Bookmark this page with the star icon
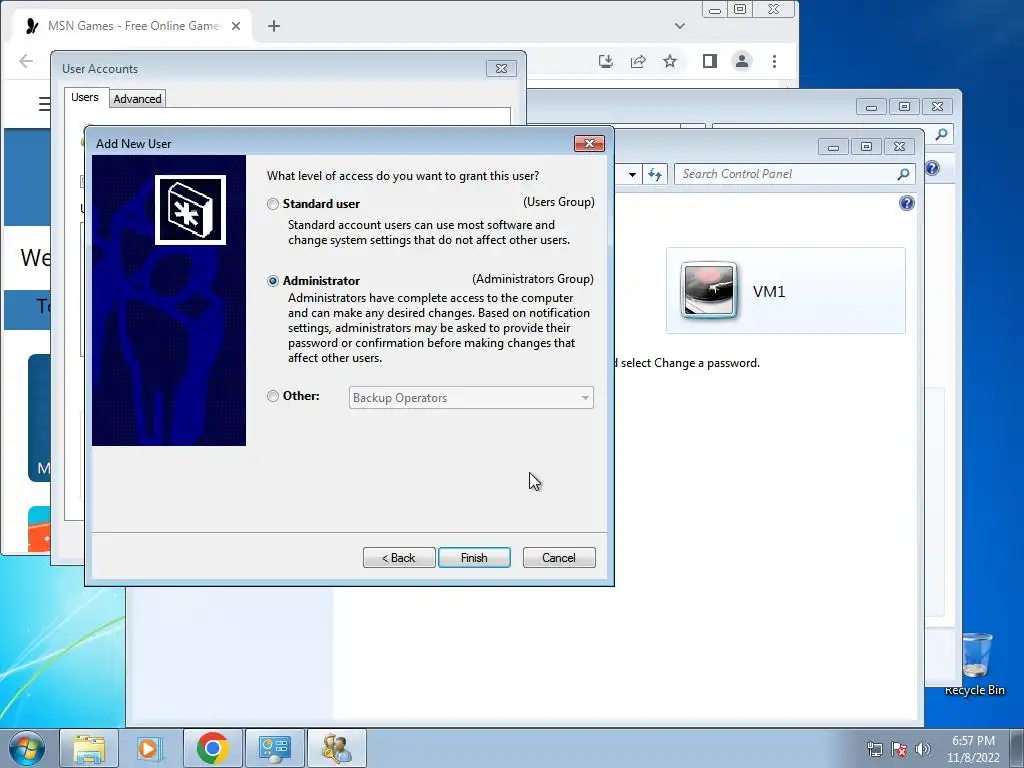Image resolution: width=1024 pixels, height=768 pixels. coord(670,61)
